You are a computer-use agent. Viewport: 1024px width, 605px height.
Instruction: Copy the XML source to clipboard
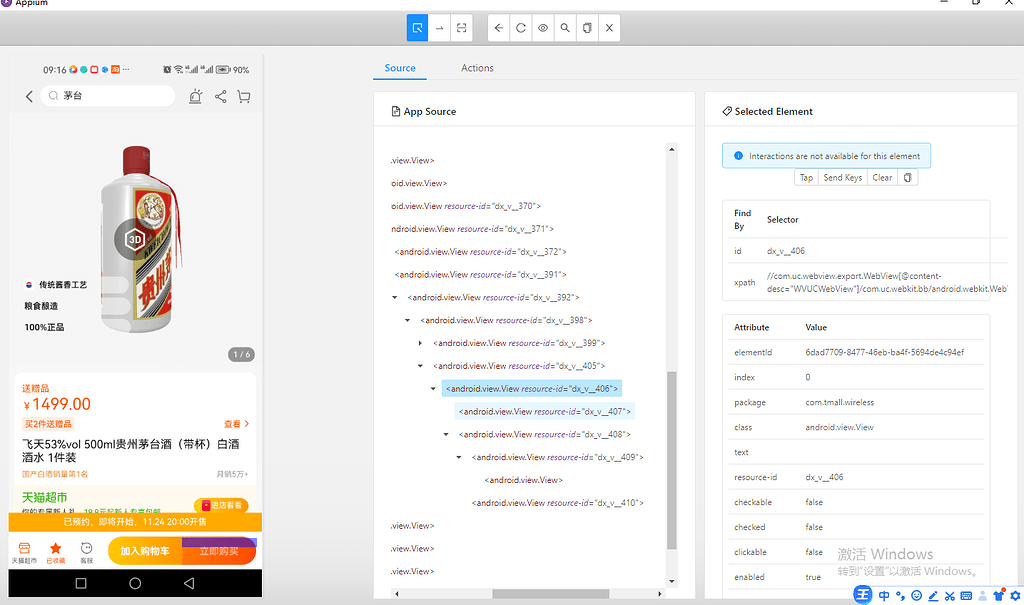[x=586, y=28]
